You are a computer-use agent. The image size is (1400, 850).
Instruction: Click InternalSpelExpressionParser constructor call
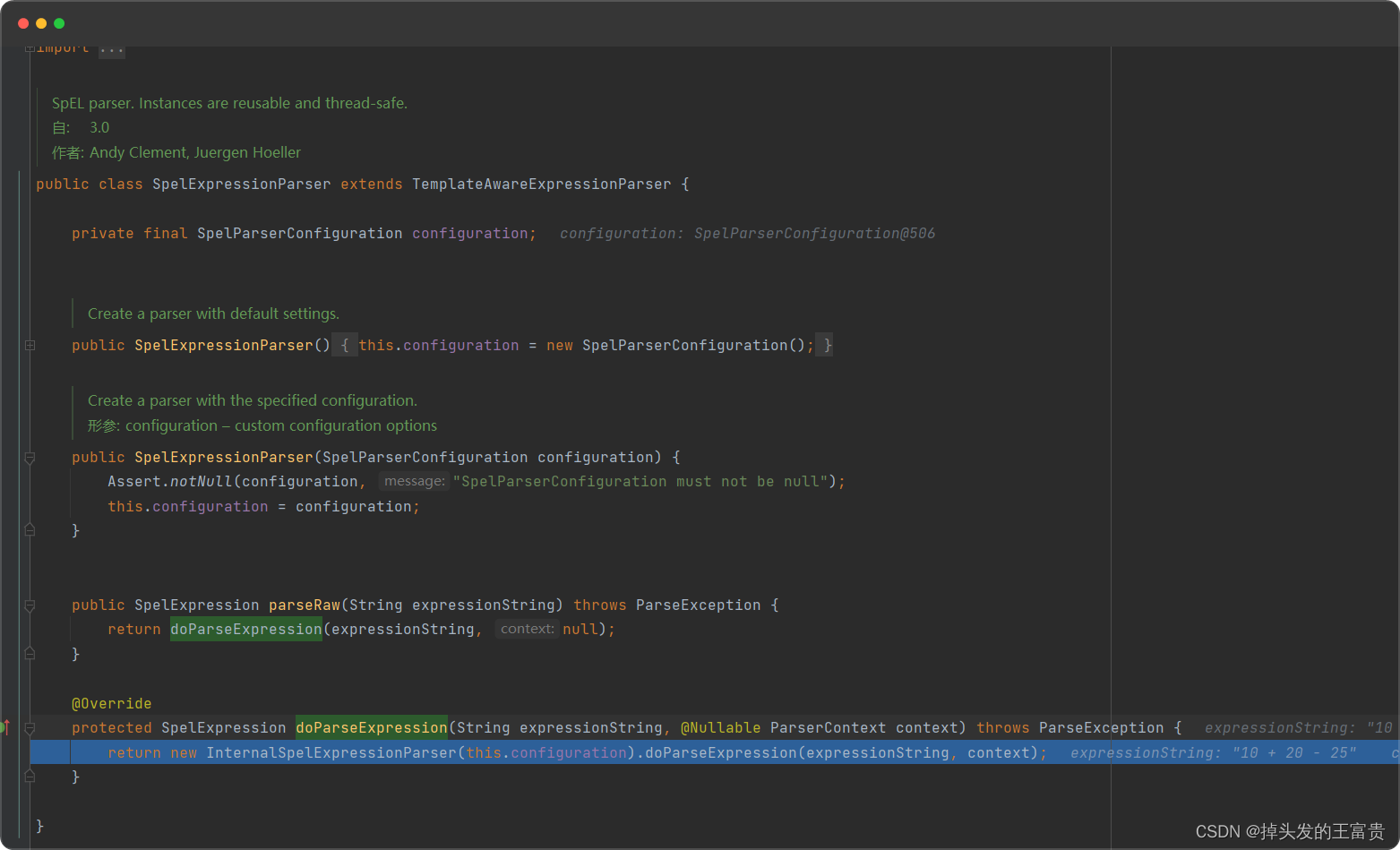[331, 752]
